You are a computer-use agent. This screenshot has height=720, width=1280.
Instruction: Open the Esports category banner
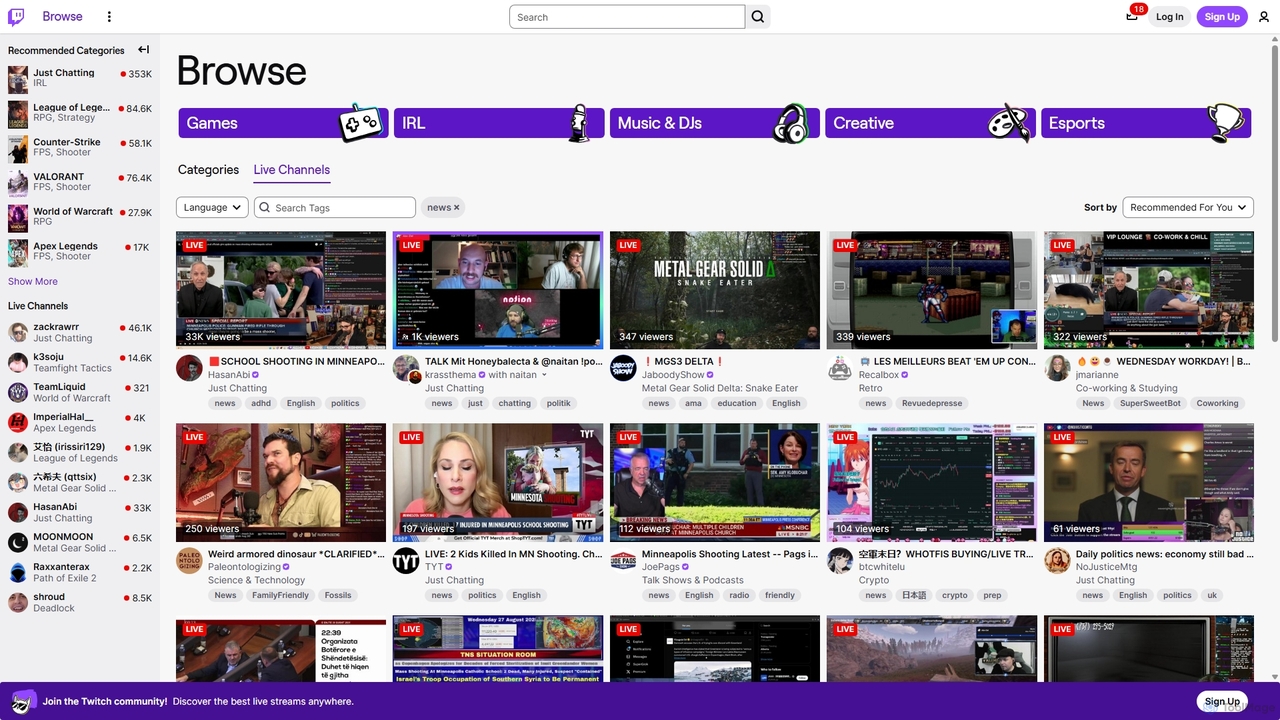pos(1146,123)
